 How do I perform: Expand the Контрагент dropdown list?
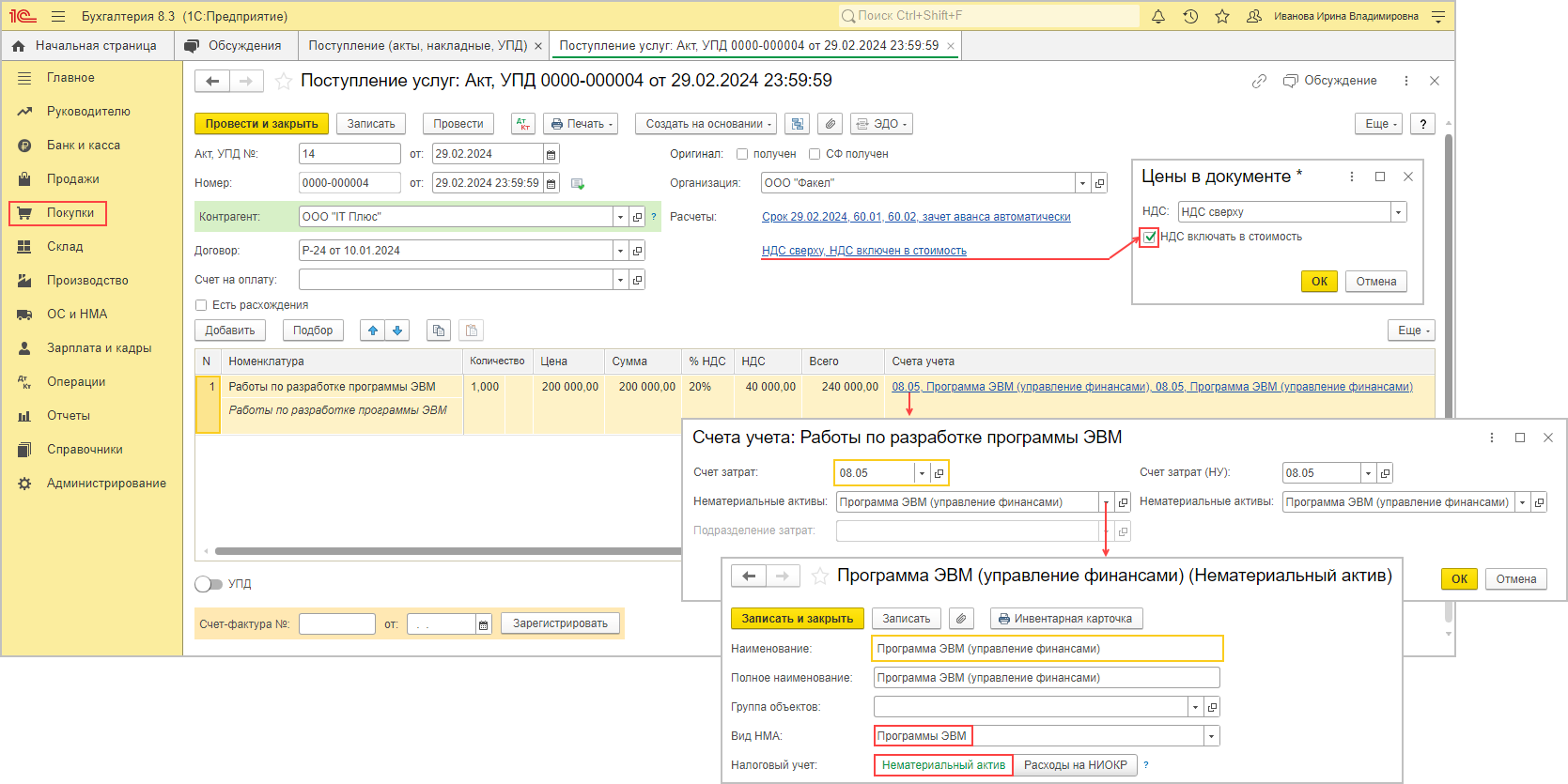(620, 217)
